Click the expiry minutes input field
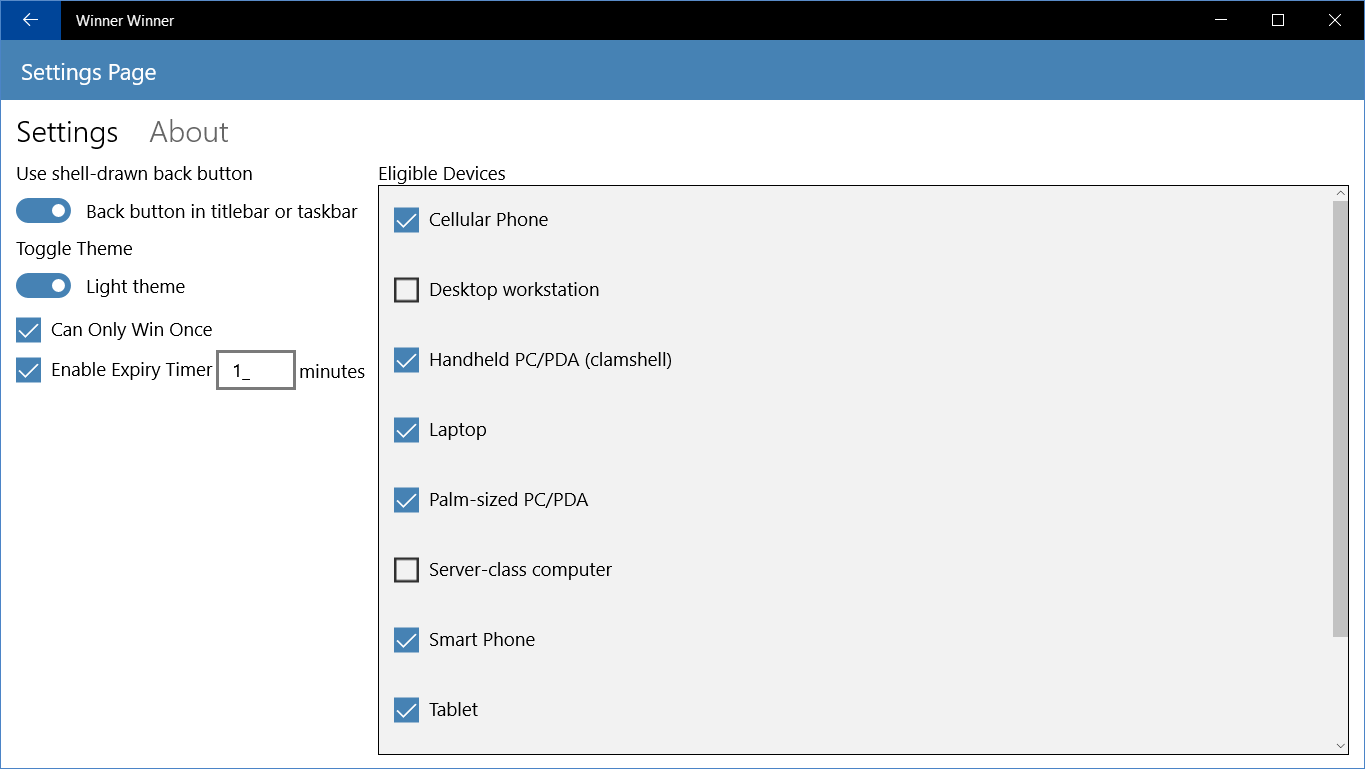1365x769 pixels. [256, 370]
